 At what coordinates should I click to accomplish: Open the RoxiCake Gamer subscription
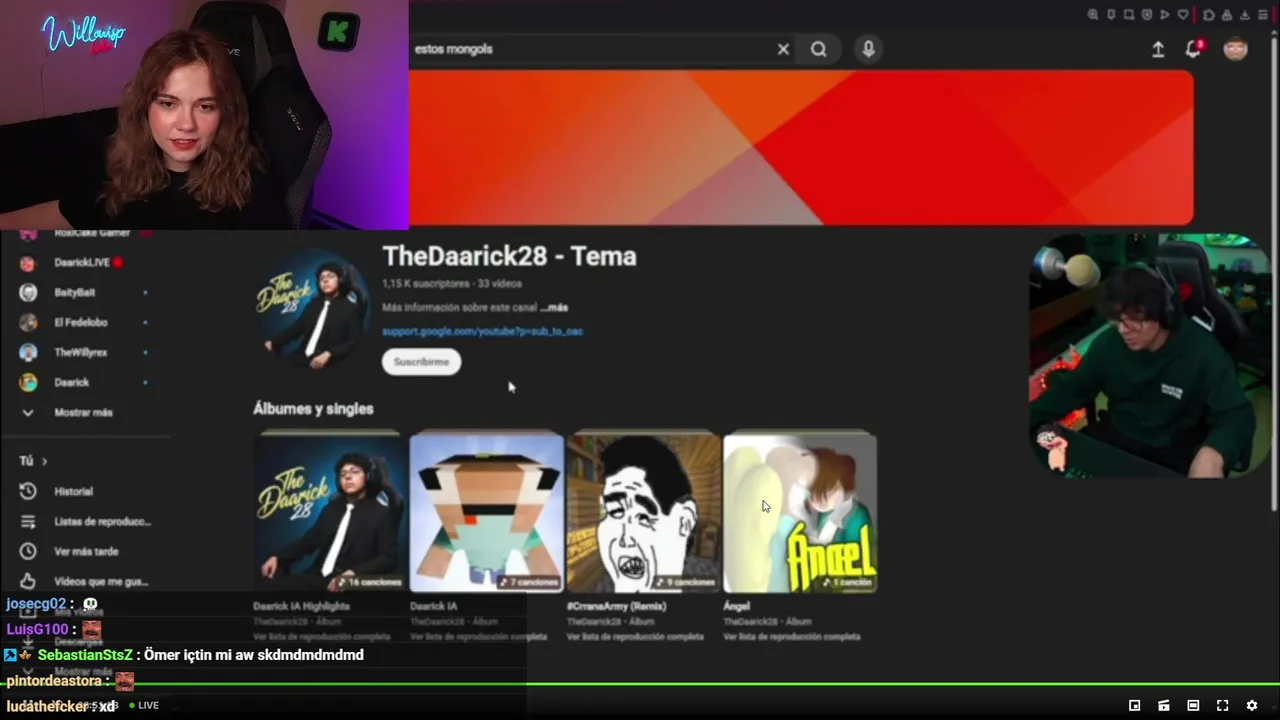[x=85, y=233]
